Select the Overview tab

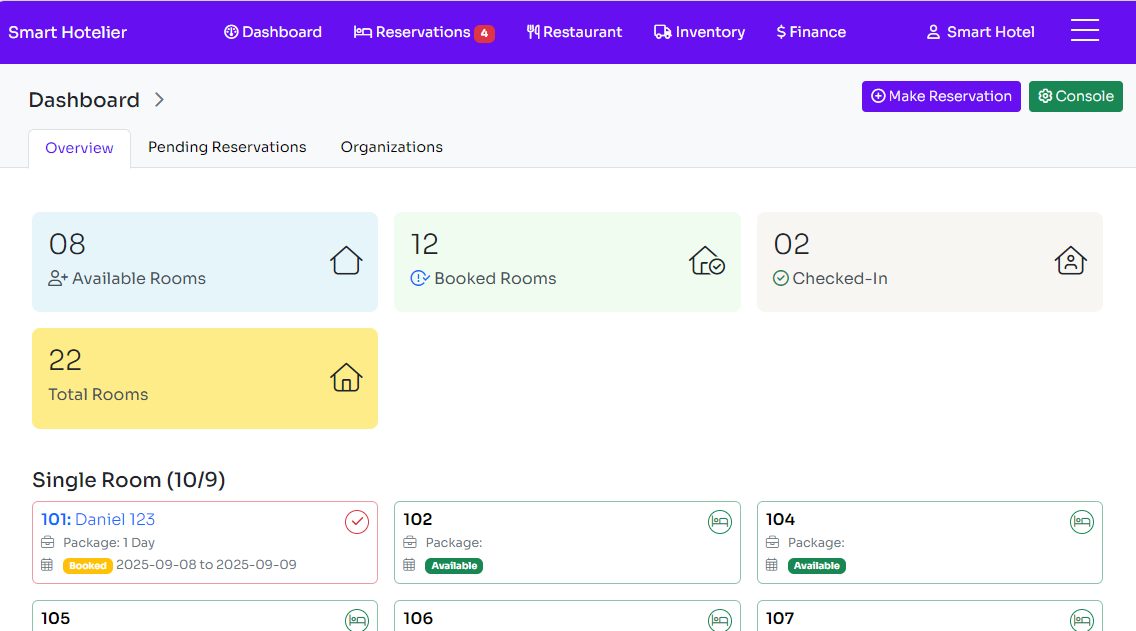80,148
